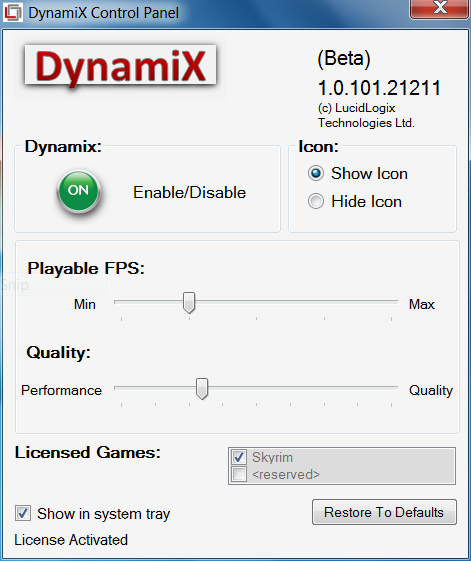Click the Performance label beside Quality slider

point(61,390)
